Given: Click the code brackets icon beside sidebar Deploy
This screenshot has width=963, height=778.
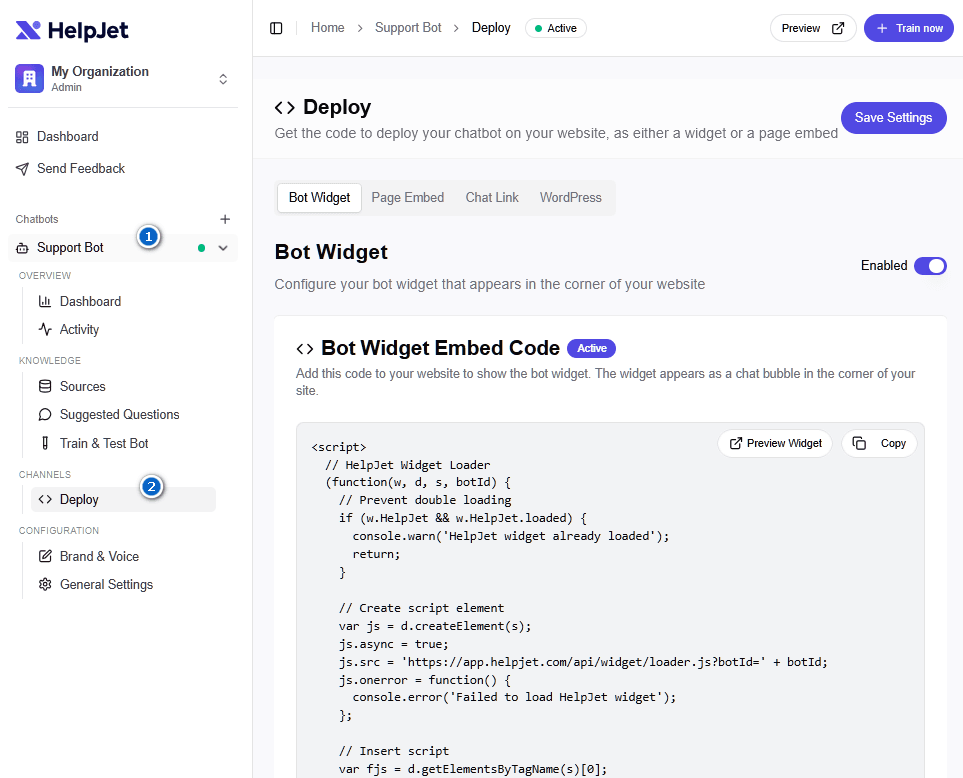Looking at the screenshot, I should tap(45, 499).
